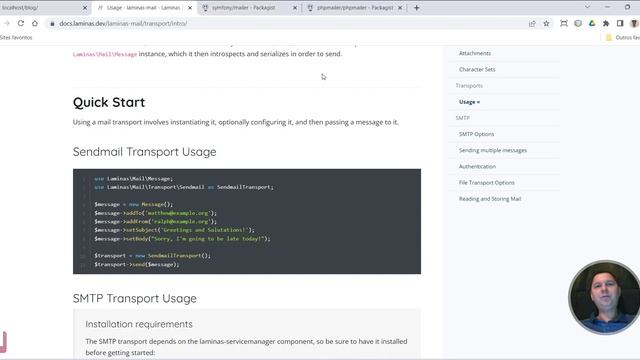Share this page icon

pos(532,24)
